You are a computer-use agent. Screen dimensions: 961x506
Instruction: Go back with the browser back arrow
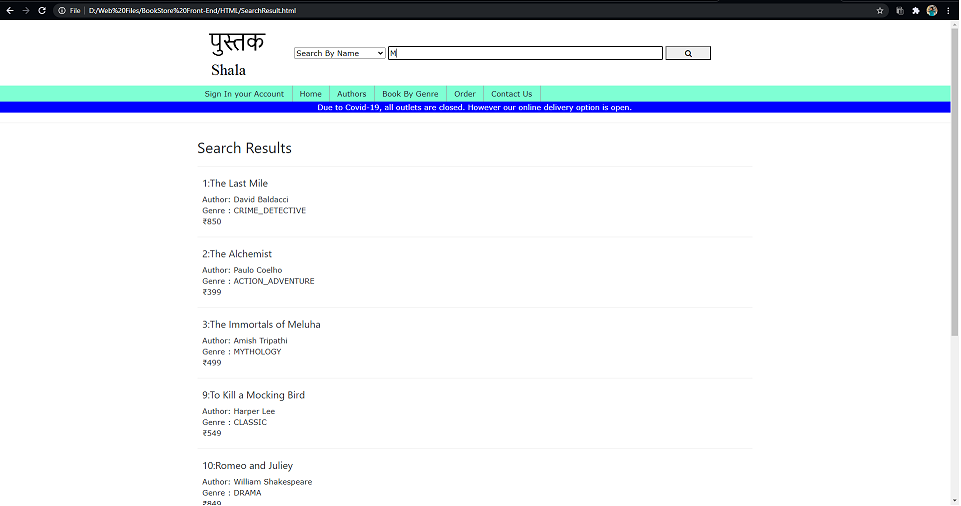click(x=10, y=10)
